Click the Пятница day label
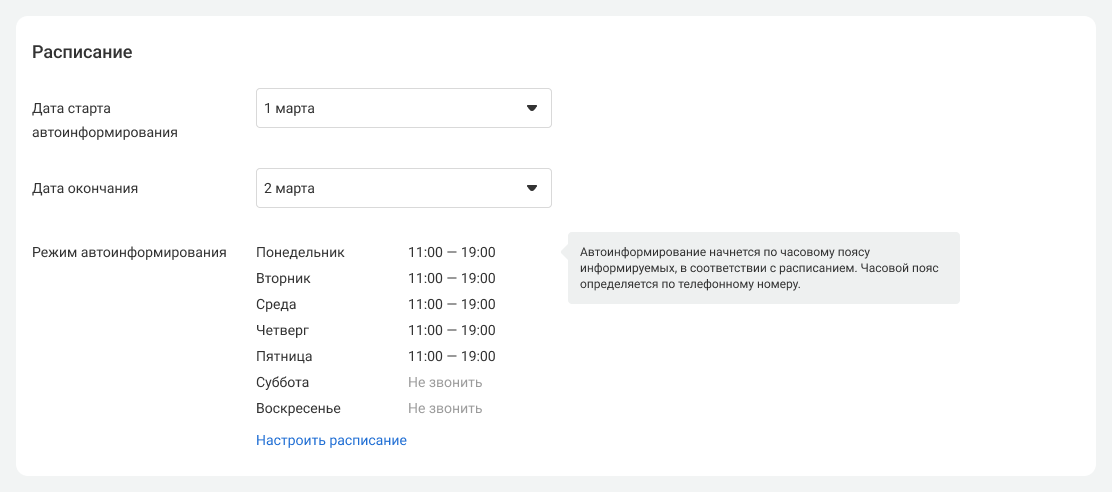The image size is (1112, 492). point(284,356)
